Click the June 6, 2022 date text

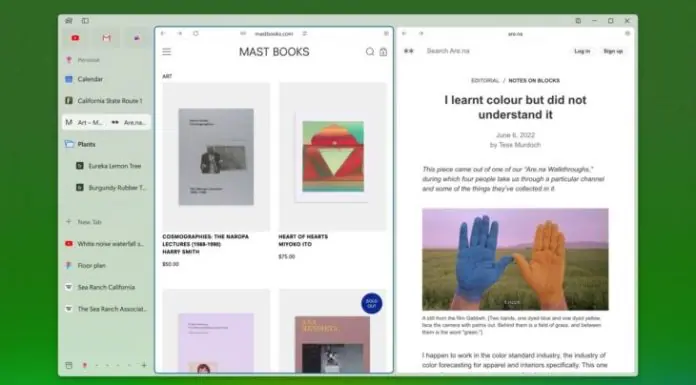click(515, 135)
